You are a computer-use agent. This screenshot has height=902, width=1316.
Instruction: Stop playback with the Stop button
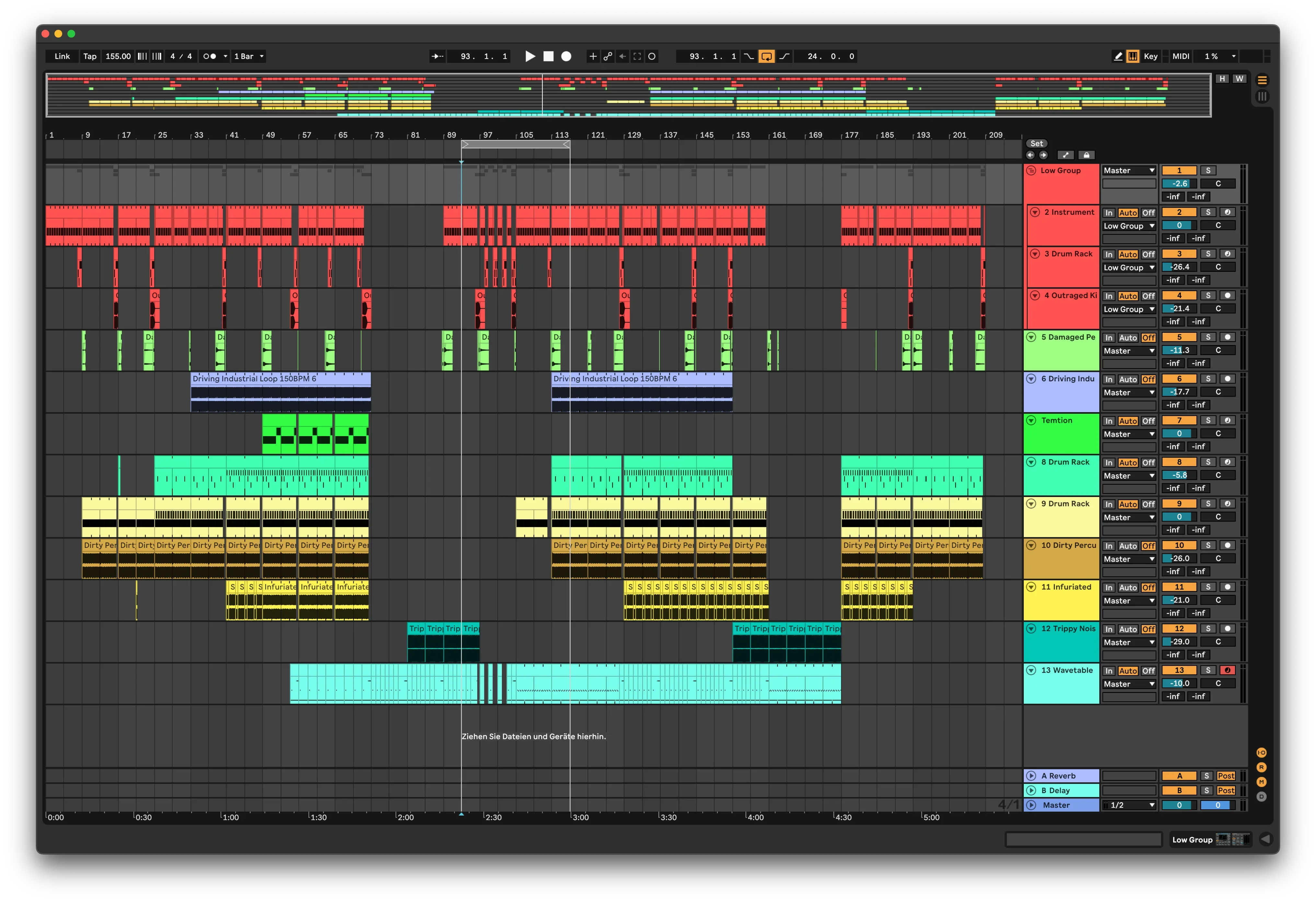[x=548, y=56]
